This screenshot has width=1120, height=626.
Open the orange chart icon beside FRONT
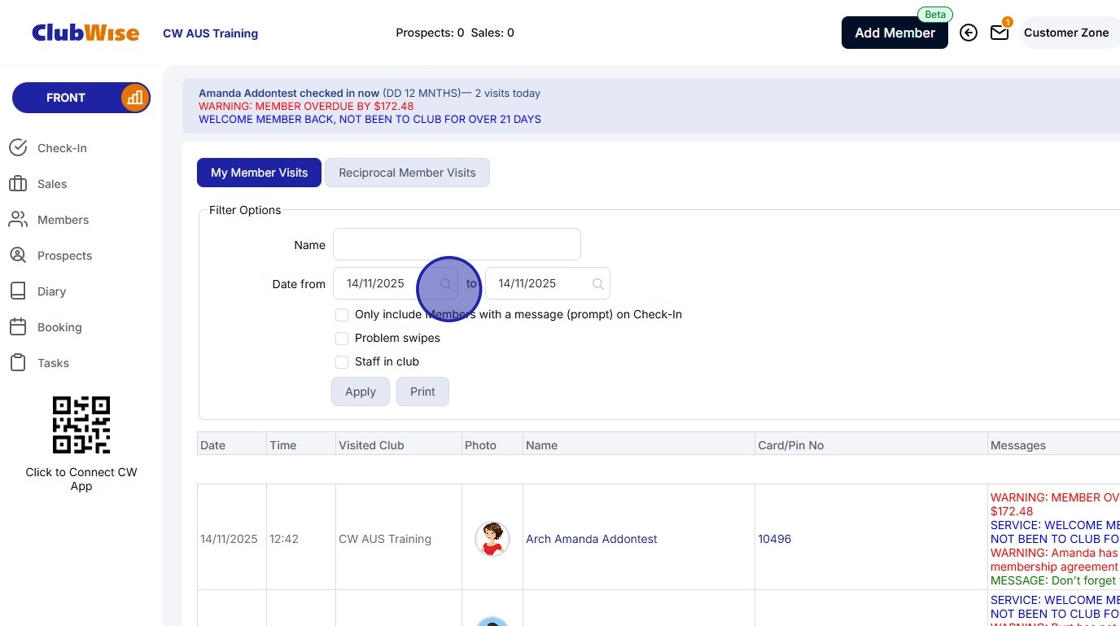pos(134,98)
